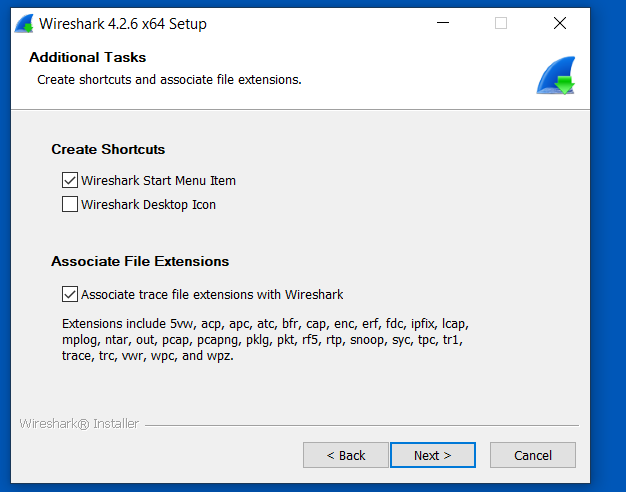Click the Wireshark fin icon in title bar

23,23
